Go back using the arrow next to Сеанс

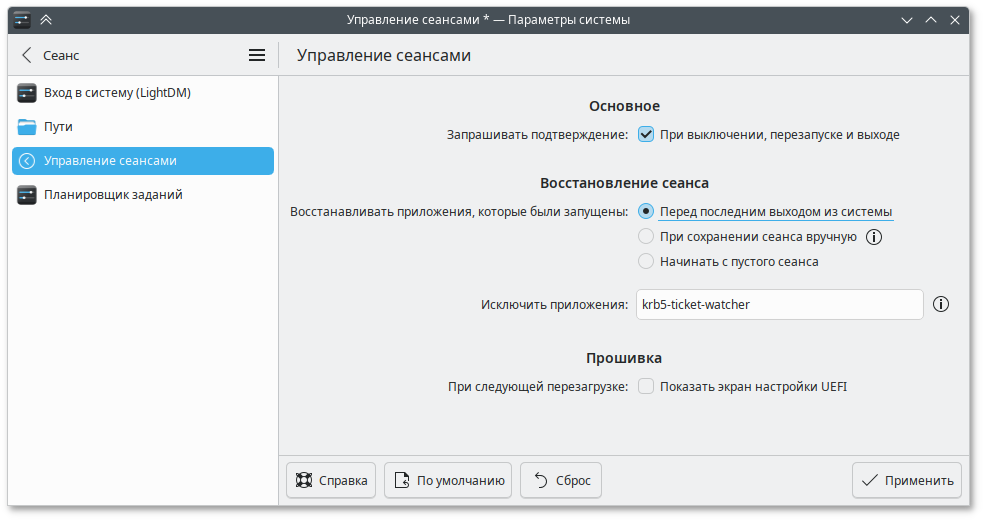(x=26, y=55)
